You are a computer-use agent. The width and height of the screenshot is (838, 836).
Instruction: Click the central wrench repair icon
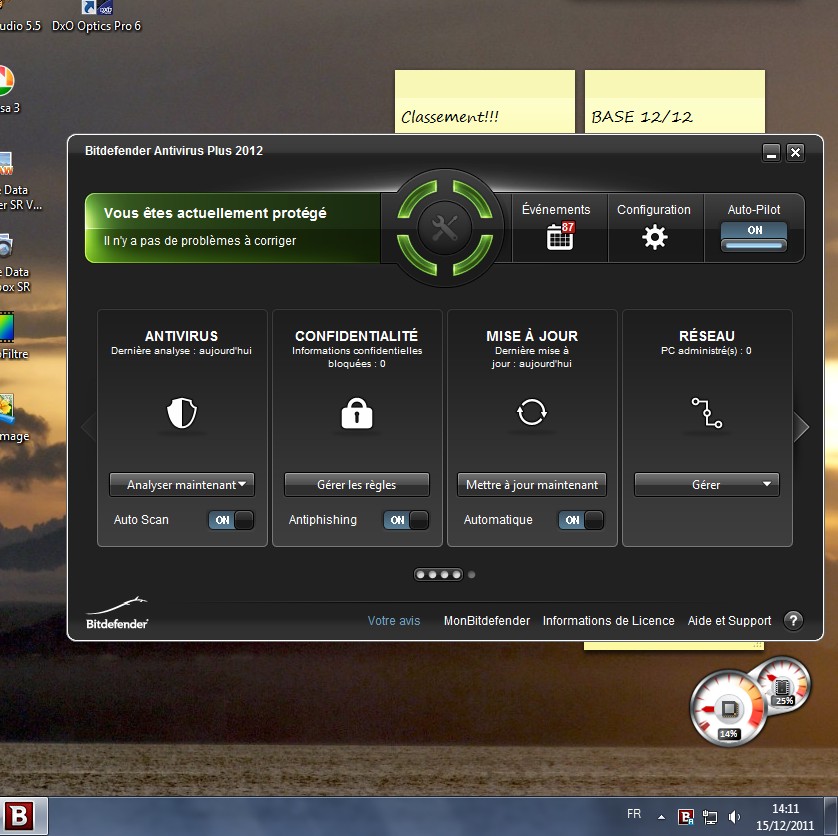click(x=444, y=228)
